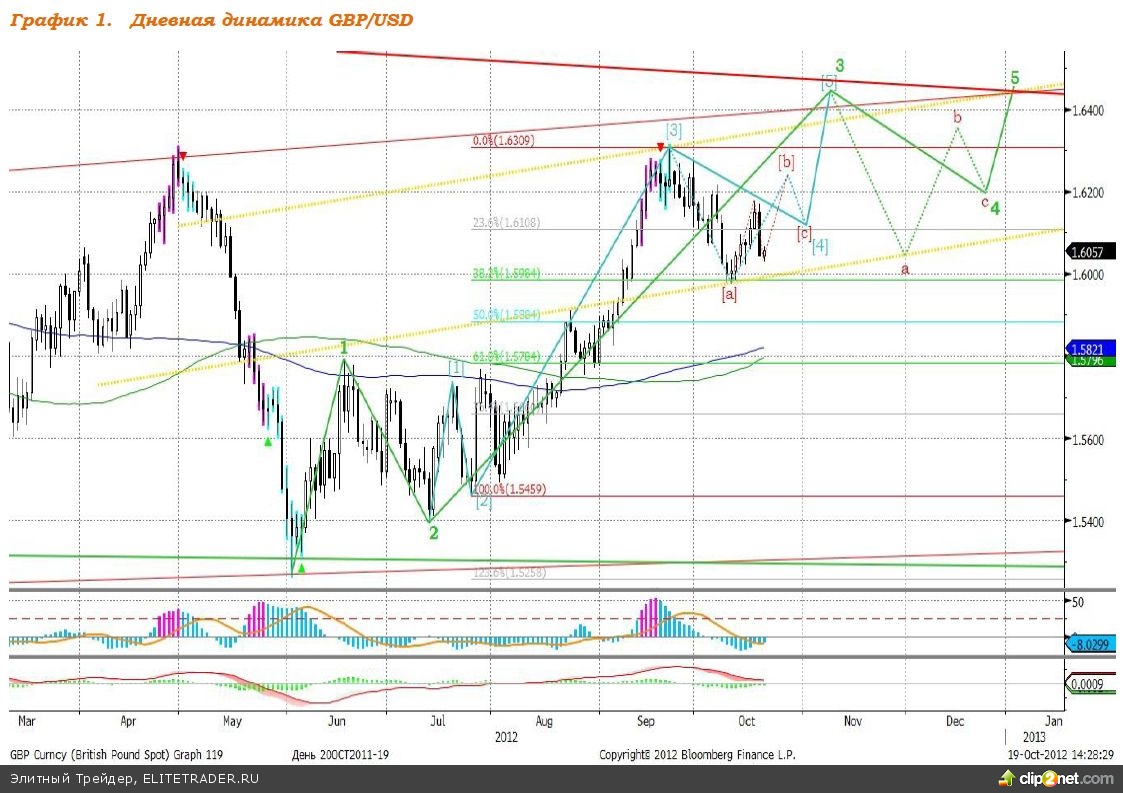Click the black 1.6057 current price tag
This screenshot has width=1123, height=793.
[1089, 253]
